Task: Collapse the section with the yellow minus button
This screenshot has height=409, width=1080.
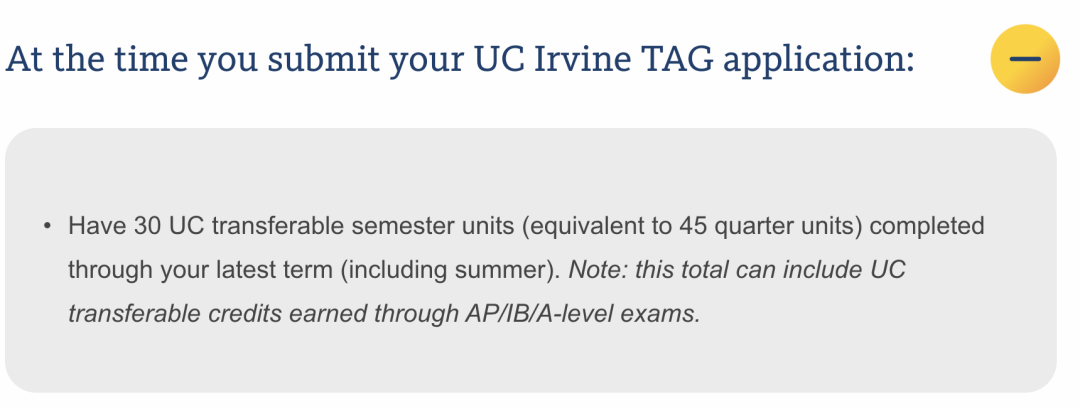Action: coord(1025,59)
